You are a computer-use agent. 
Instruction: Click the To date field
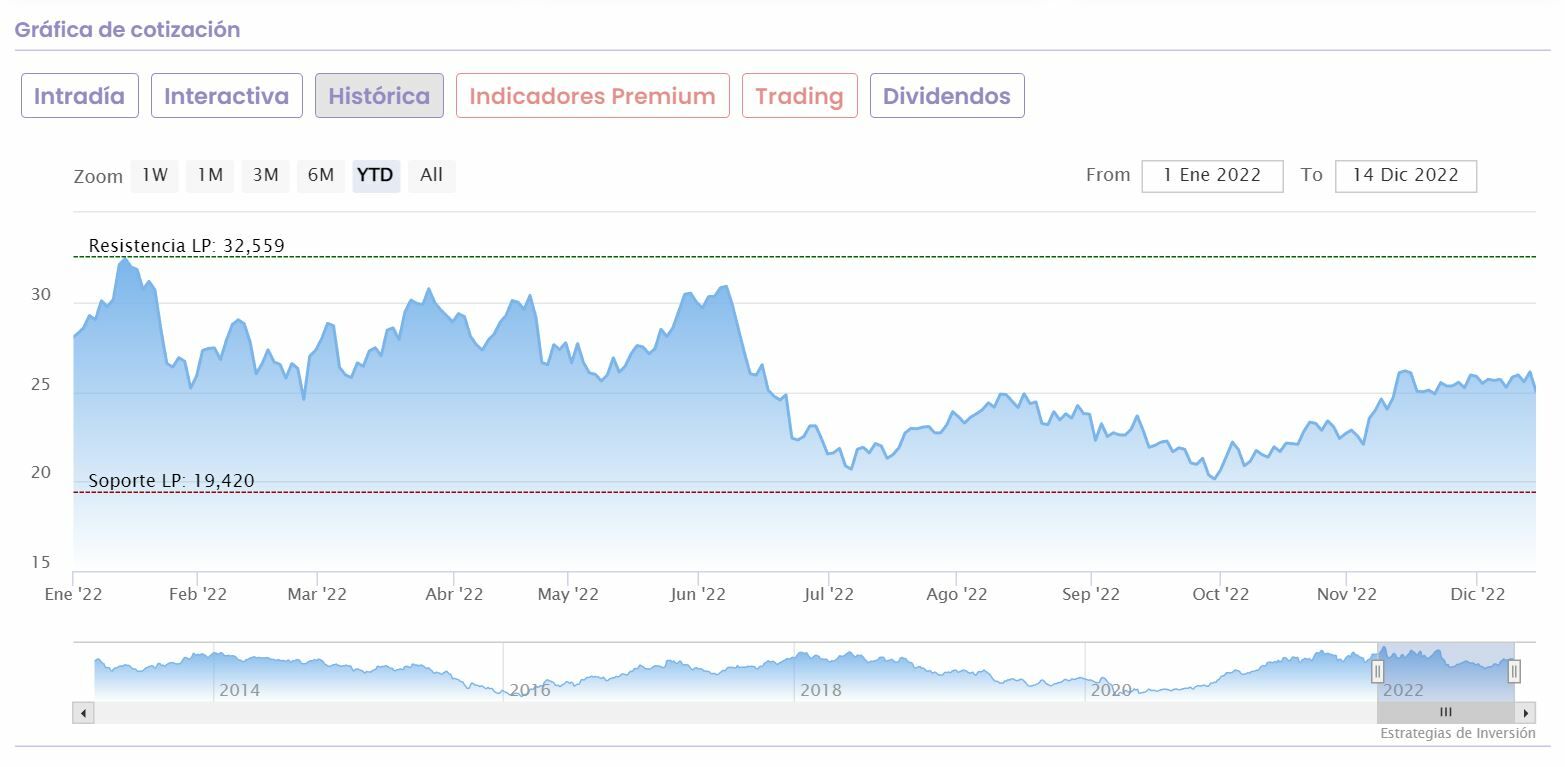click(1405, 176)
